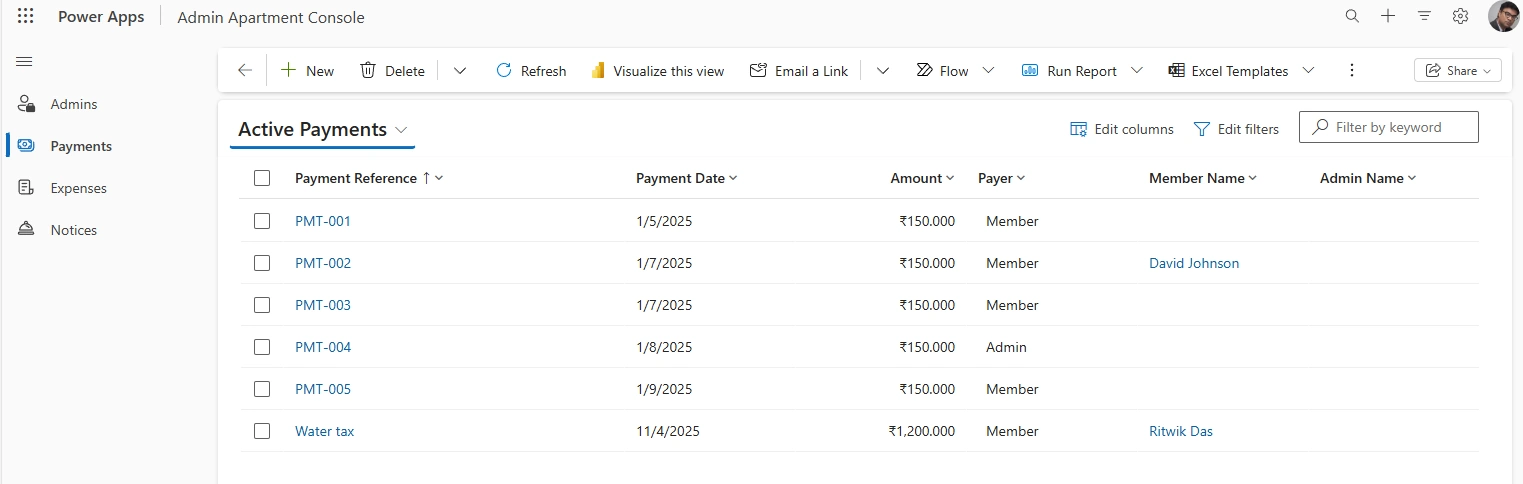Image resolution: width=1523 pixels, height=484 pixels.
Task: Click the Share button
Action: coord(1457,71)
